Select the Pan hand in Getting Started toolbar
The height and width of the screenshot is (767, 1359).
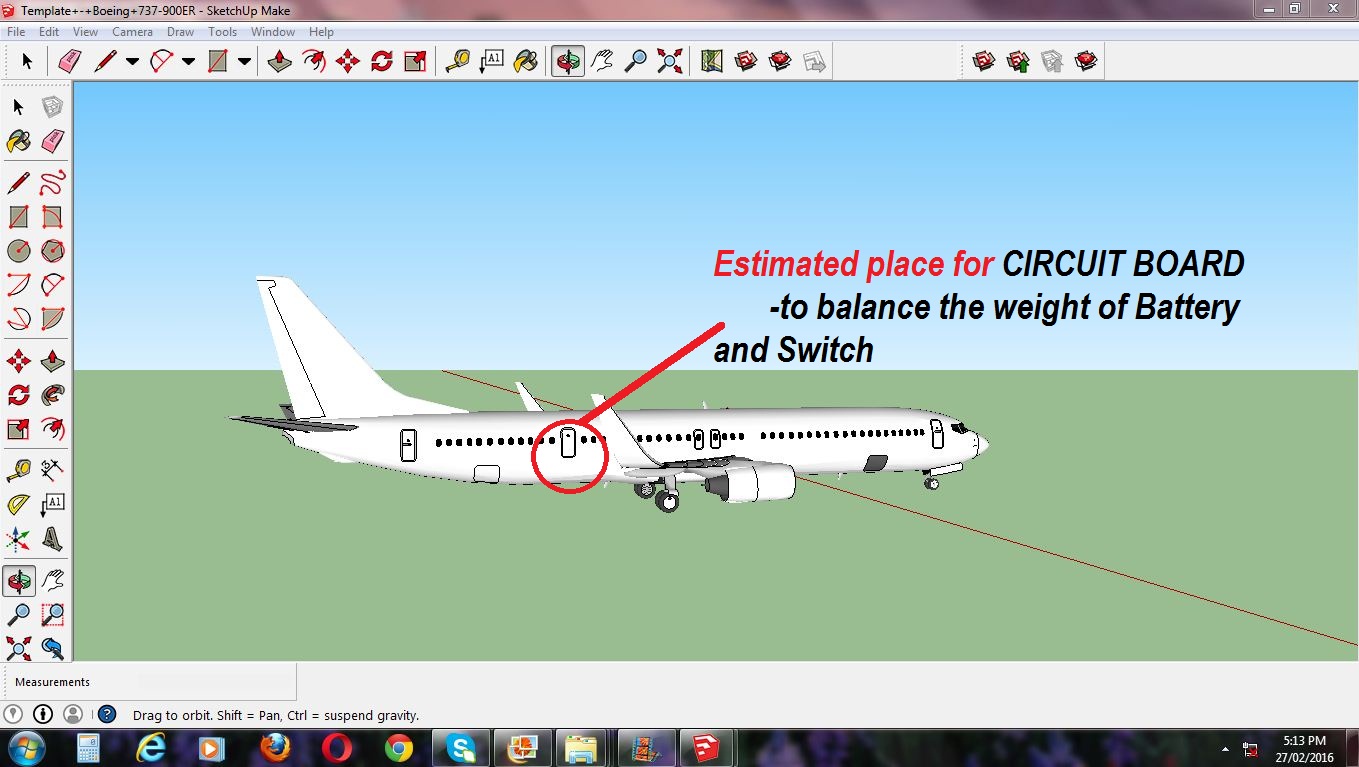pyautogui.click(x=601, y=62)
